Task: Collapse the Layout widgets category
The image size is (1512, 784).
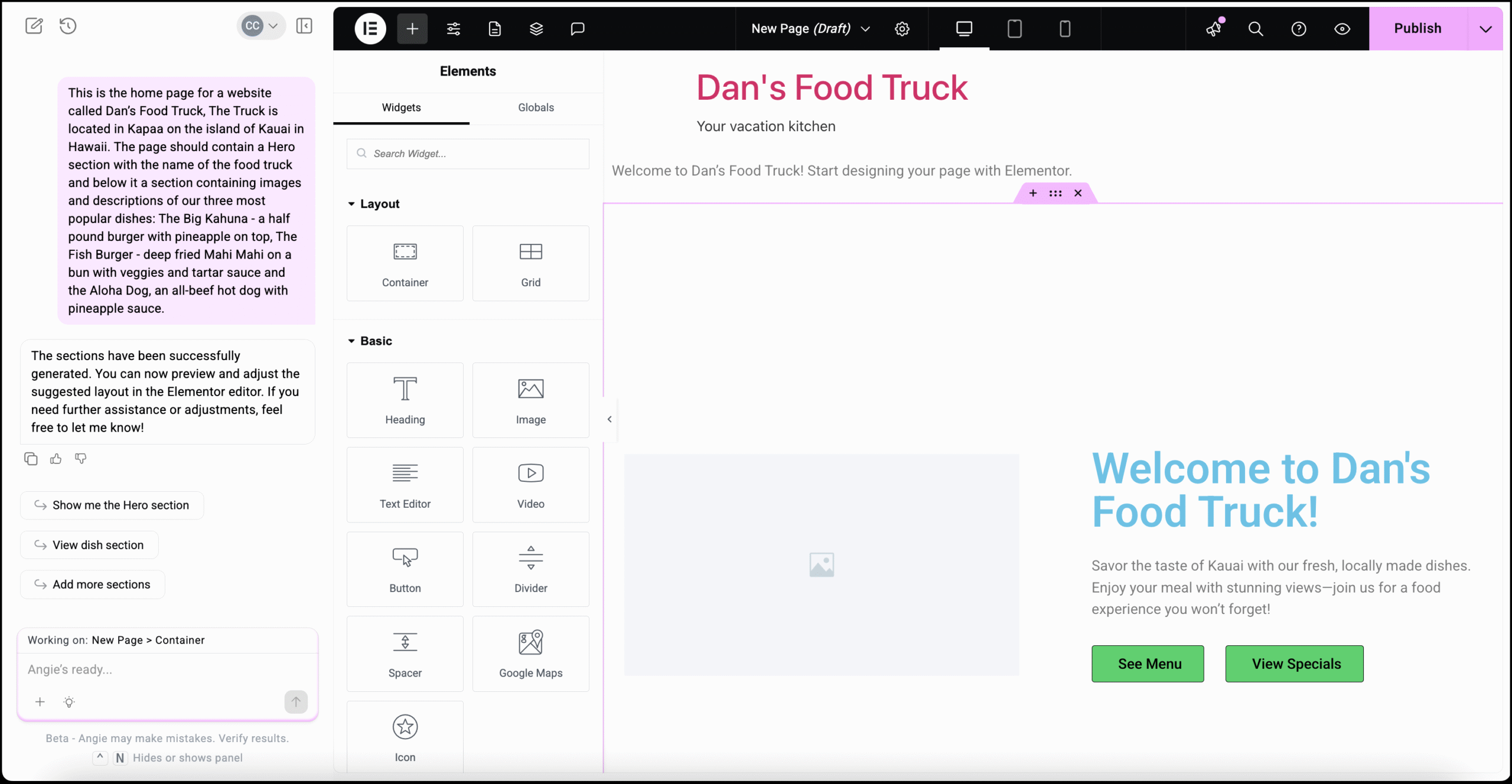Action: [x=374, y=204]
